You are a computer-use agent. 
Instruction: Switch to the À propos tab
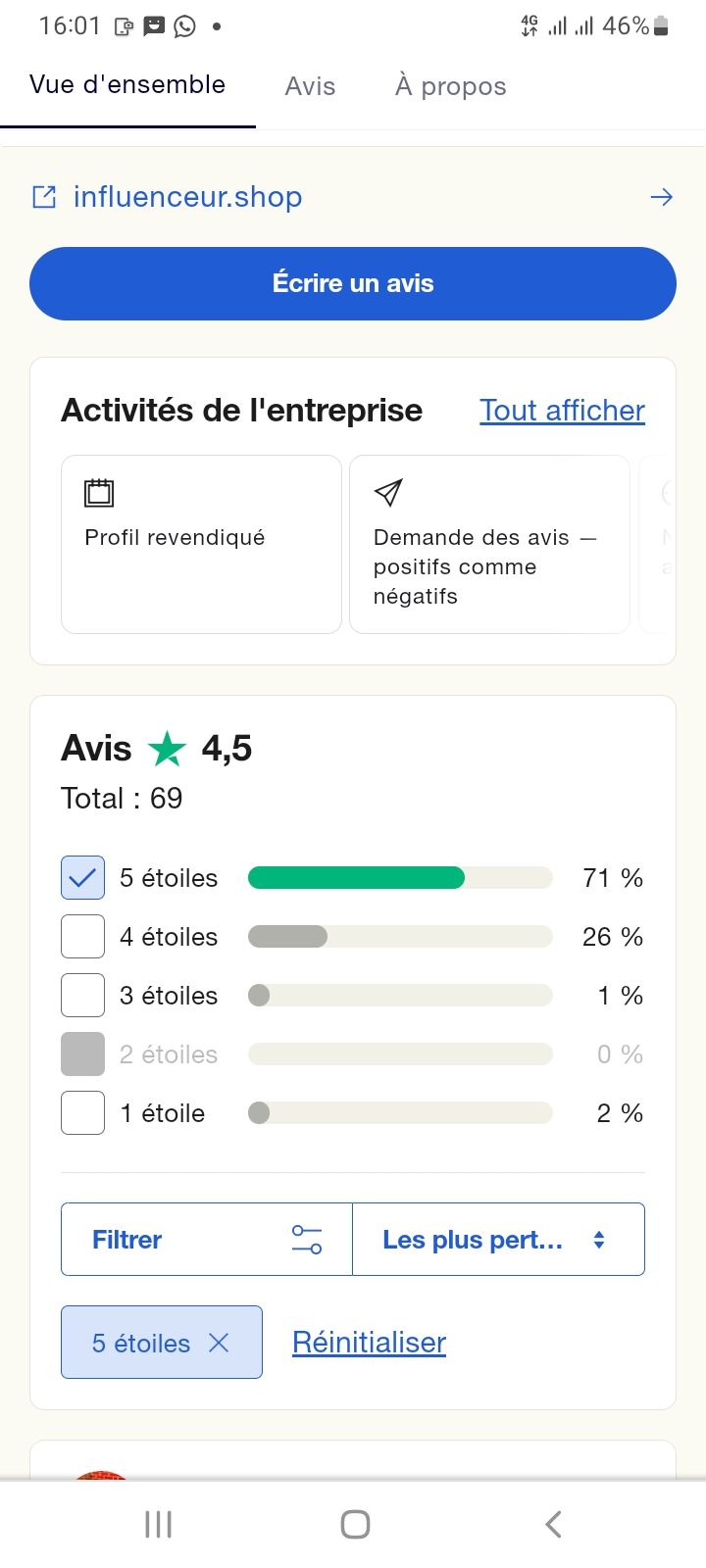click(x=451, y=86)
